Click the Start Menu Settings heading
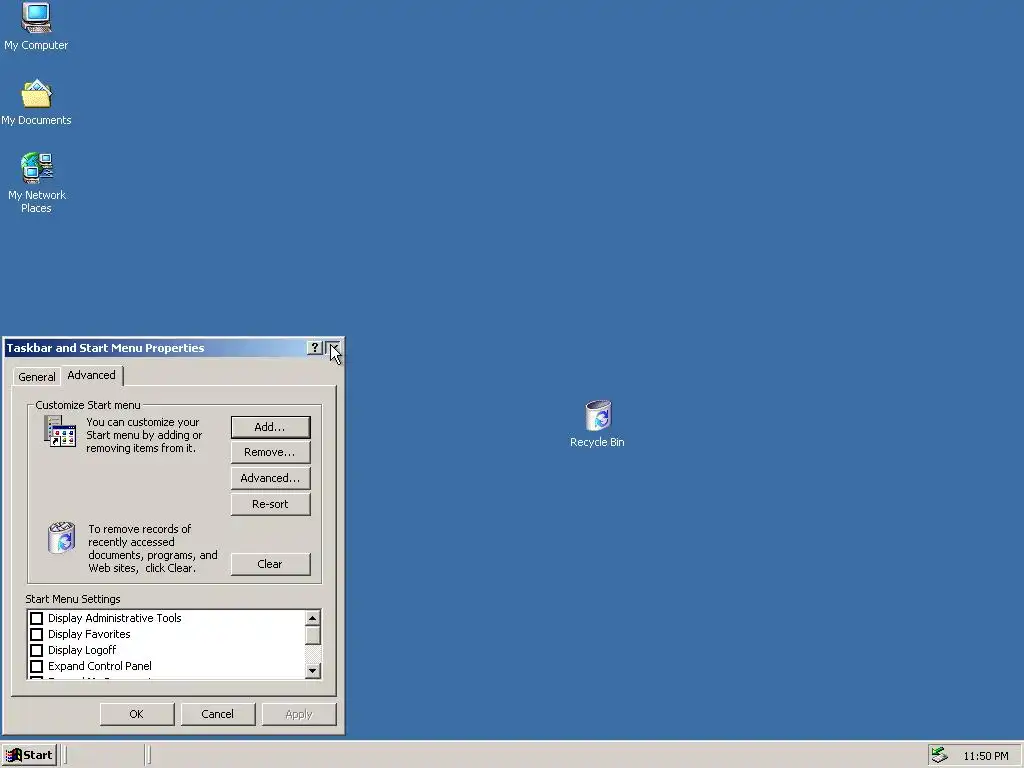1024x768 pixels. tap(72, 599)
